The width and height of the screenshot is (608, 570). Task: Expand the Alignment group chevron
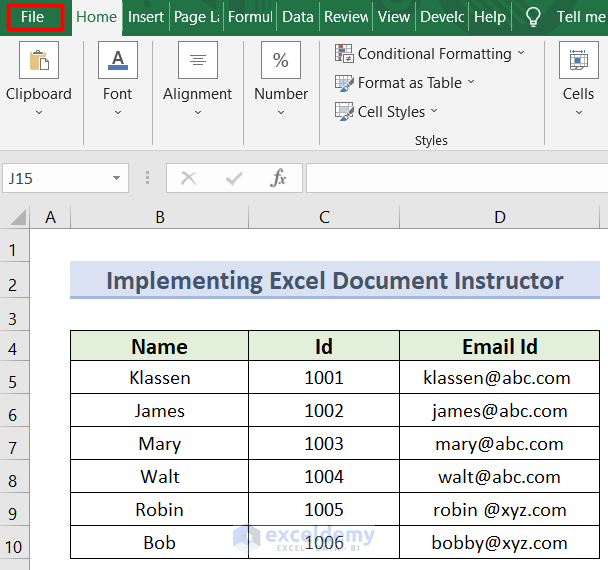pyautogui.click(x=198, y=112)
